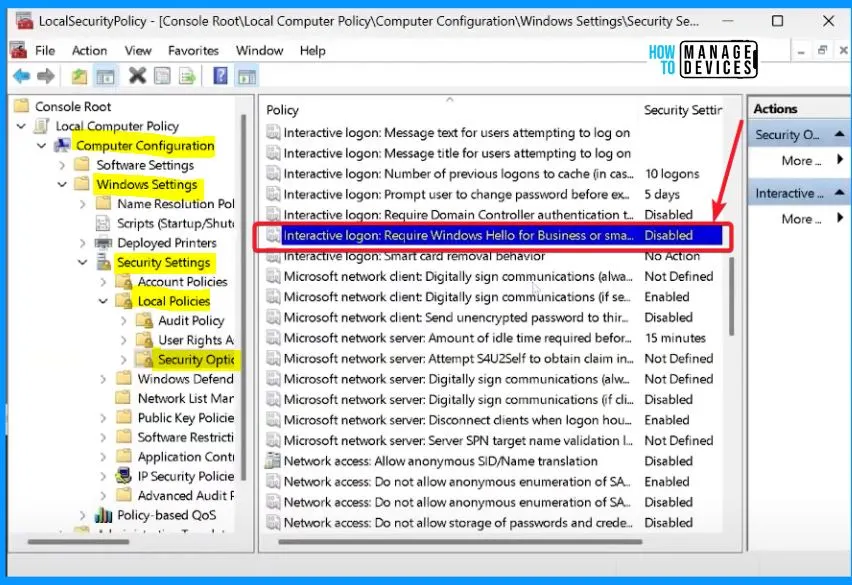Collapse the Computer Configuration node
This screenshot has width=852, height=585.
[x=41, y=146]
